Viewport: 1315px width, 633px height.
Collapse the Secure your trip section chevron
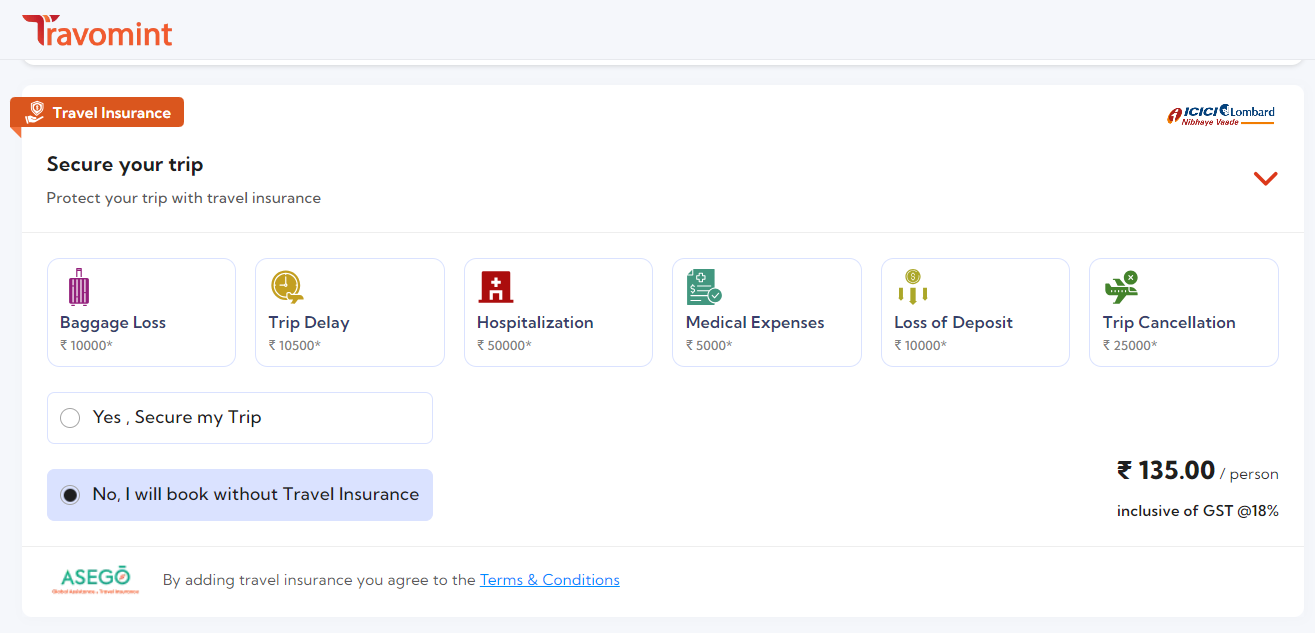click(x=1265, y=179)
